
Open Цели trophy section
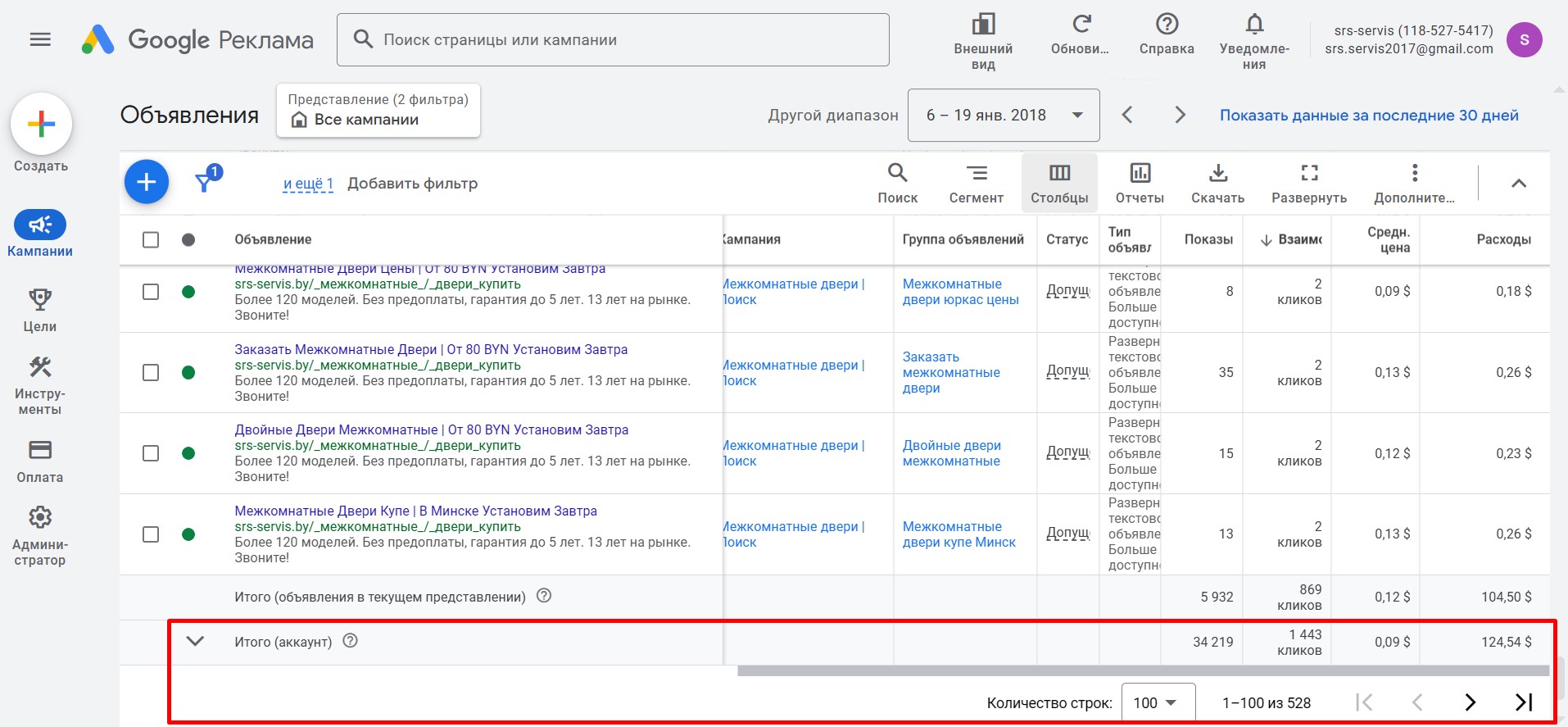tap(40, 310)
